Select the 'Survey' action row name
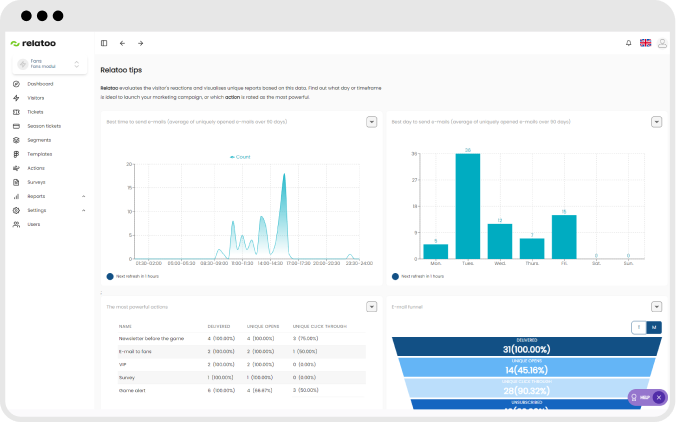The height and width of the screenshot is (422, 676). (127, 378)
